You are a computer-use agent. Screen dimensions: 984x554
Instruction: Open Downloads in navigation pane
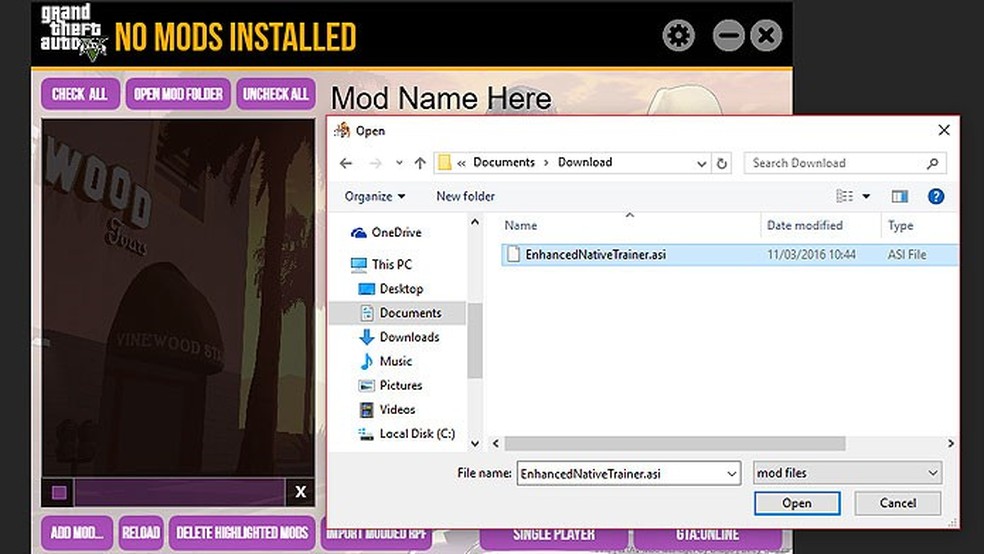click(409, 337)
